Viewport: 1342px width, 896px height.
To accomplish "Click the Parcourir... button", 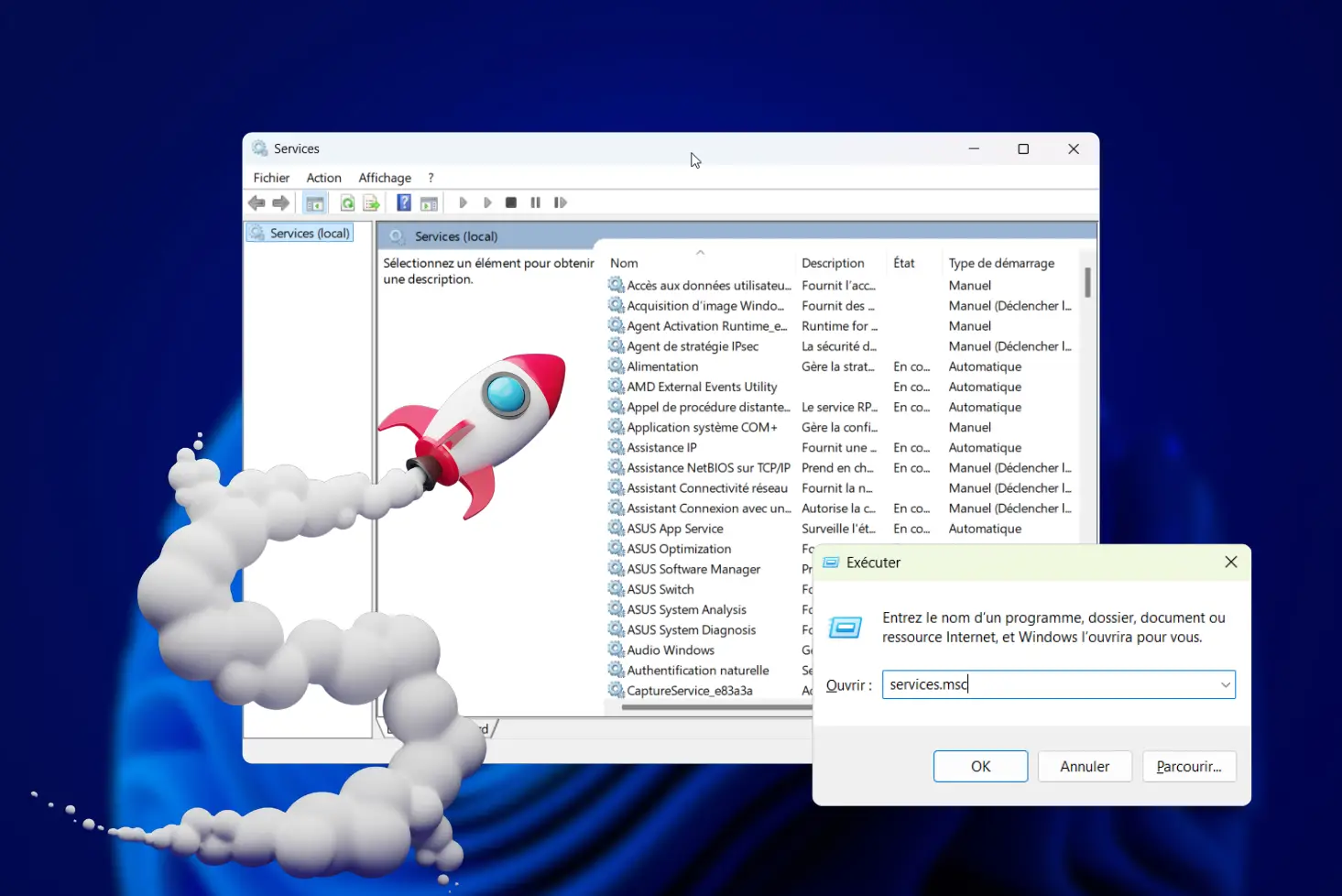I will tap(1189, 767).
